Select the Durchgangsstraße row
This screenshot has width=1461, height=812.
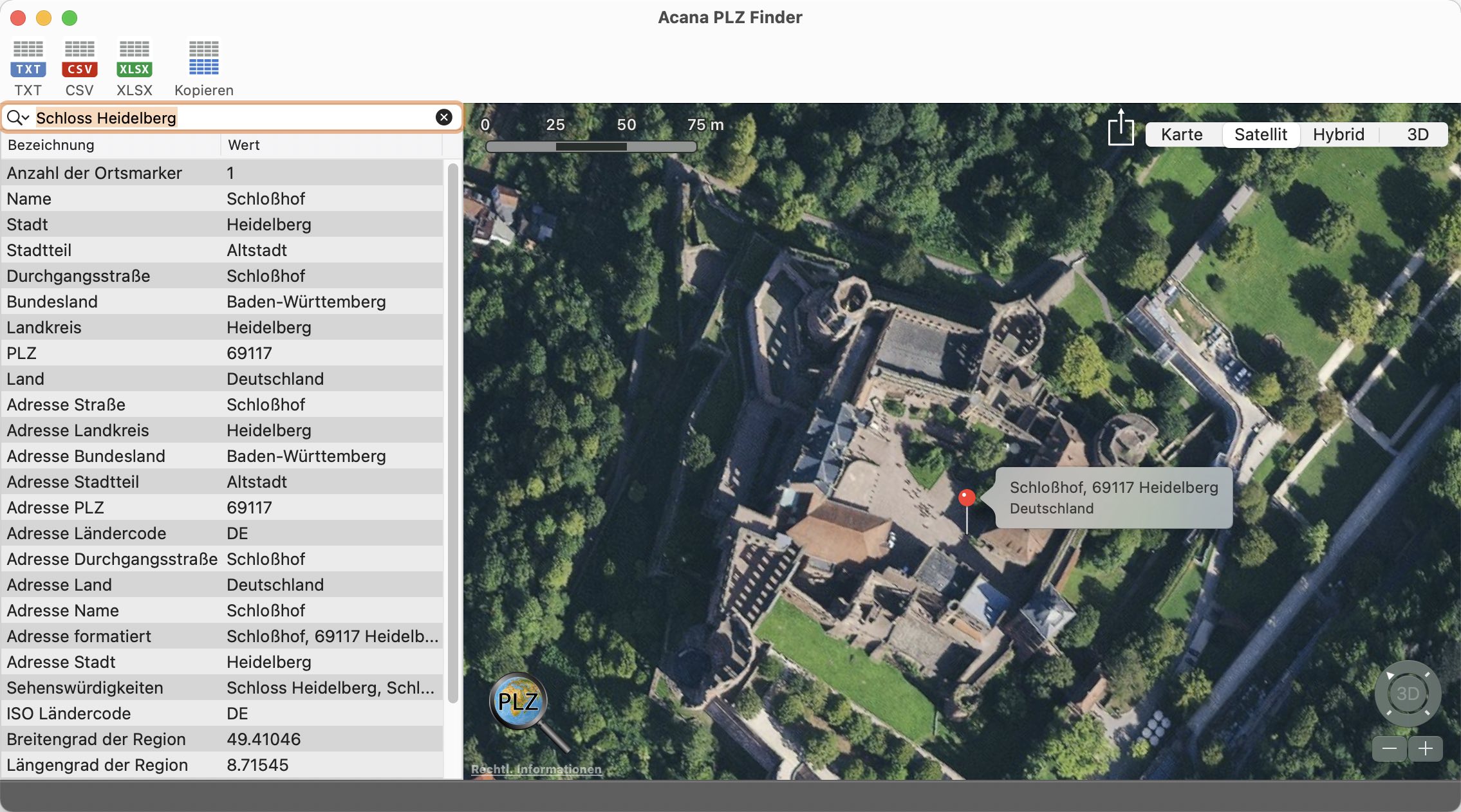click(x=222, y=275)
